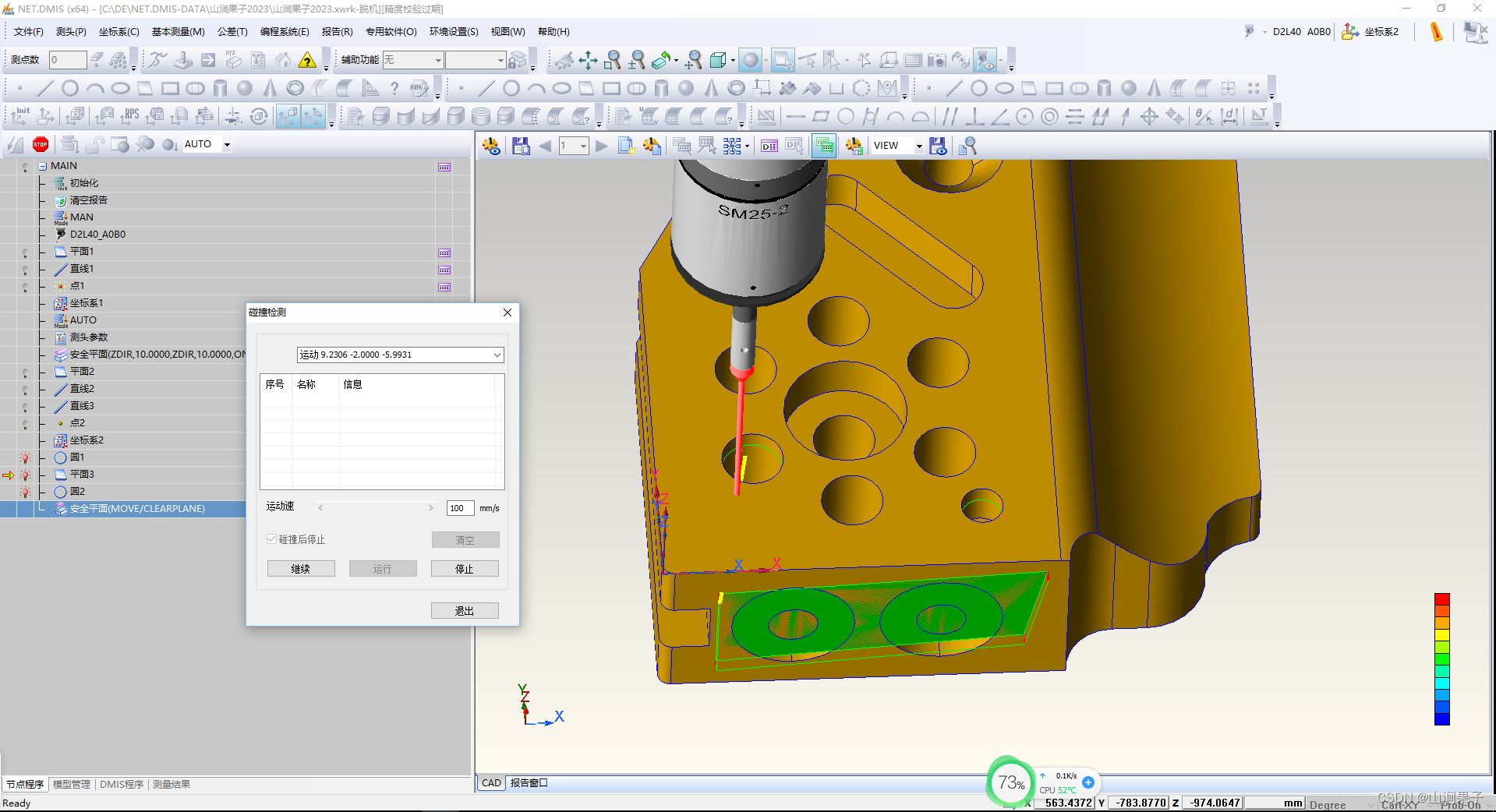Toggle the light bulb for 平面2
This screenshot has height=812, width=1496.
pyautogui.click(x=25, y=372)
